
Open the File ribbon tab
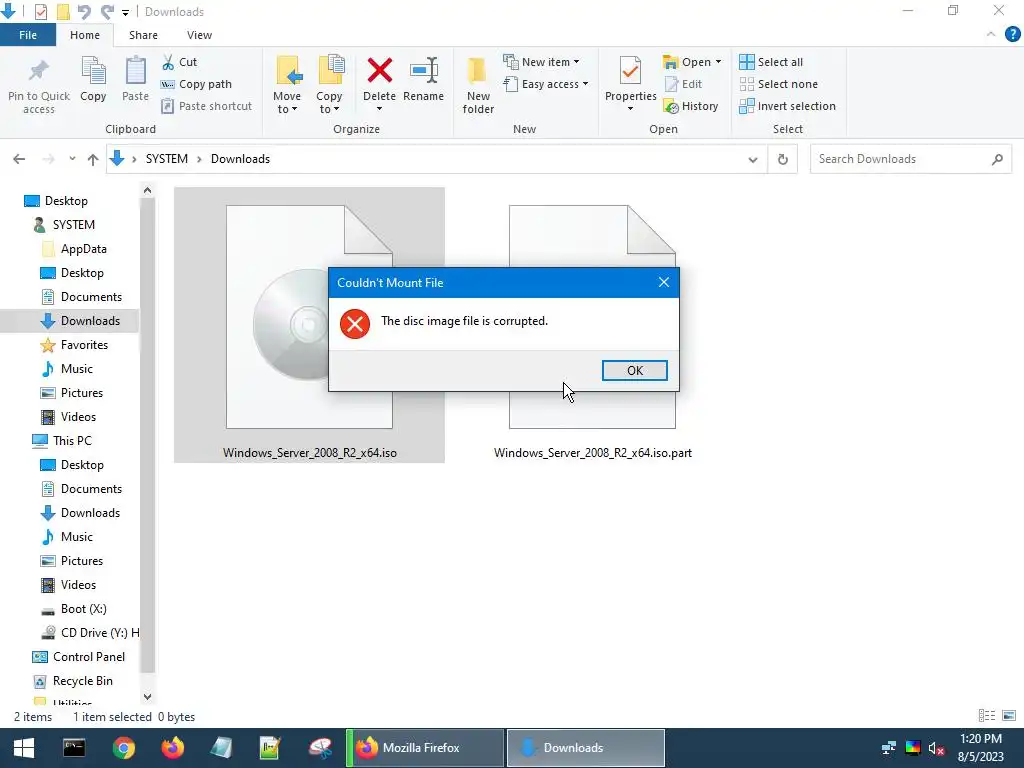coord(28,35)
